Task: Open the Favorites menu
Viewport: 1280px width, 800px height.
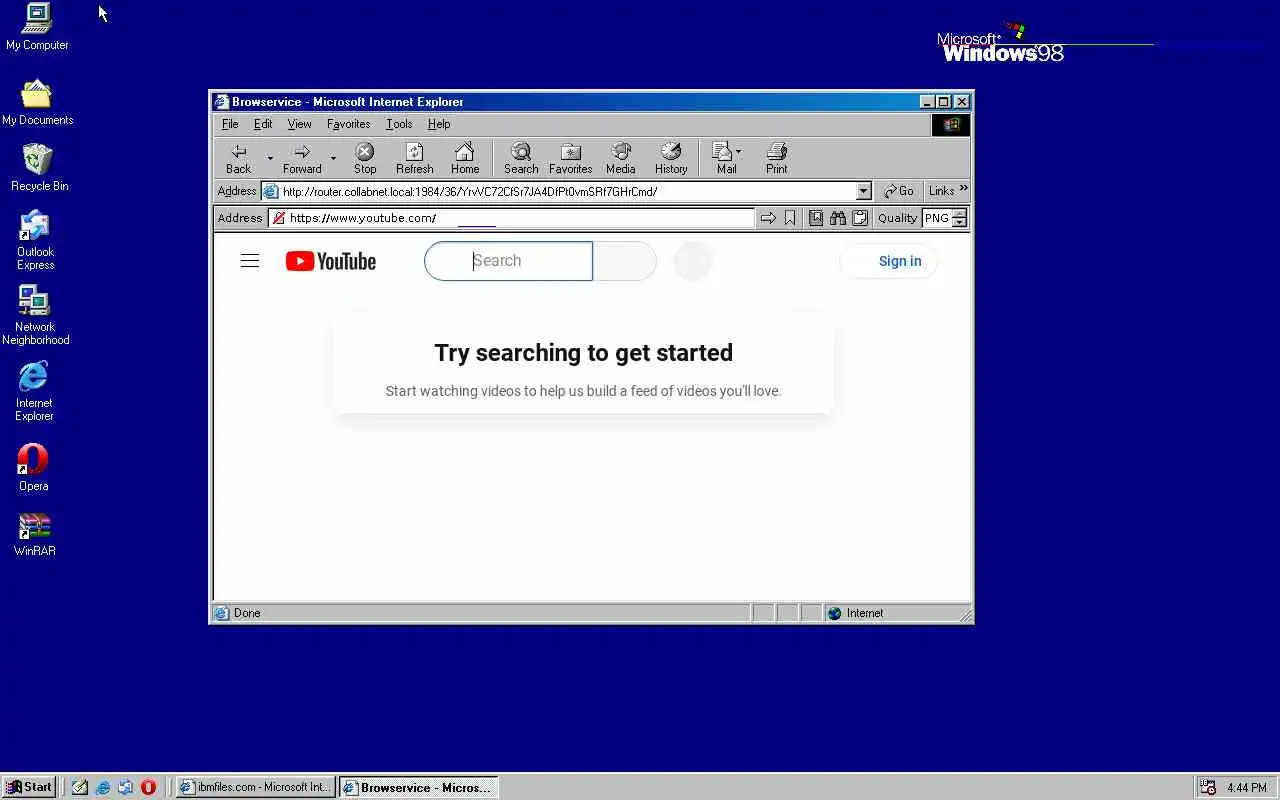Action: pos(348,124)
